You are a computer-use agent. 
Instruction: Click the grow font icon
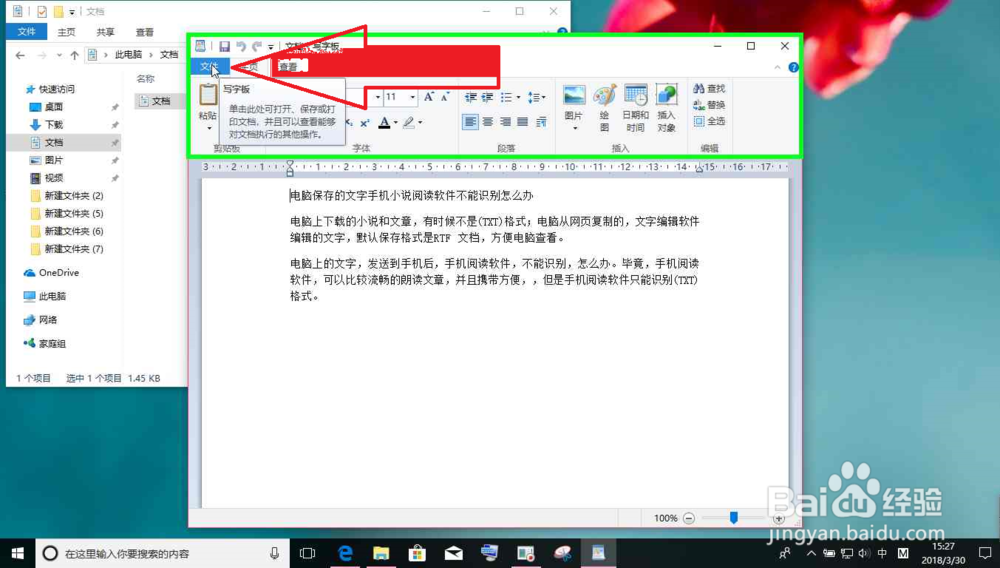[x=429, y=97]
